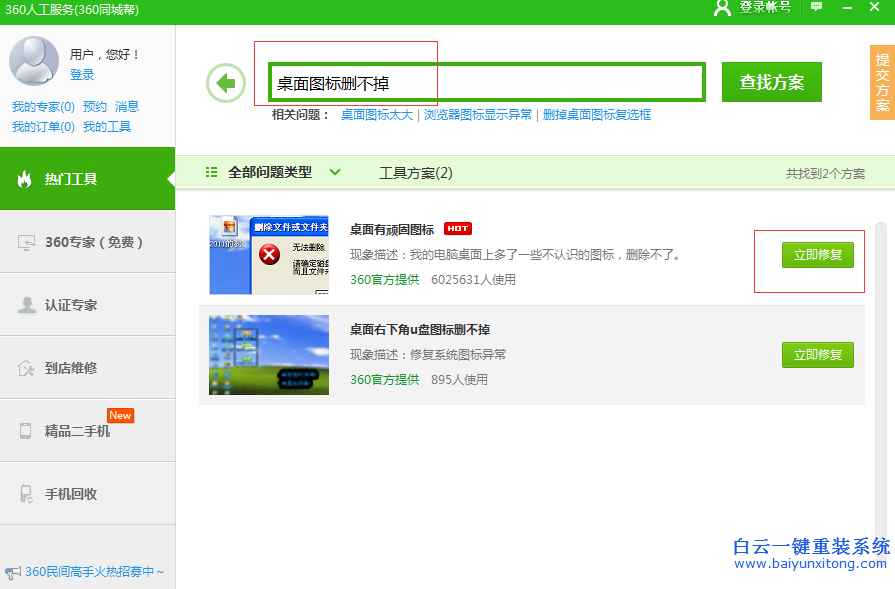Screen dimensions: 895x589
Task: Open the 热门工具 sidebar section
Action: pos(88,178)
